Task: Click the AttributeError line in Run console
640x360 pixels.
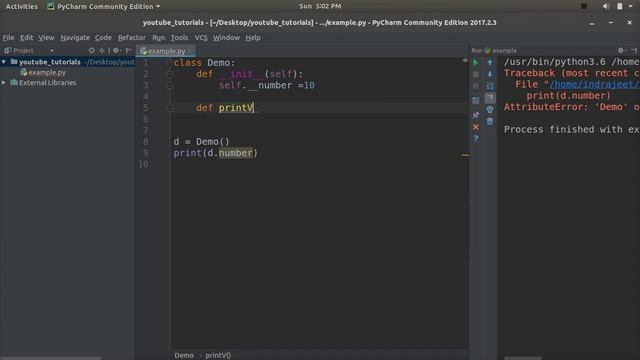Action: point(571,107)
